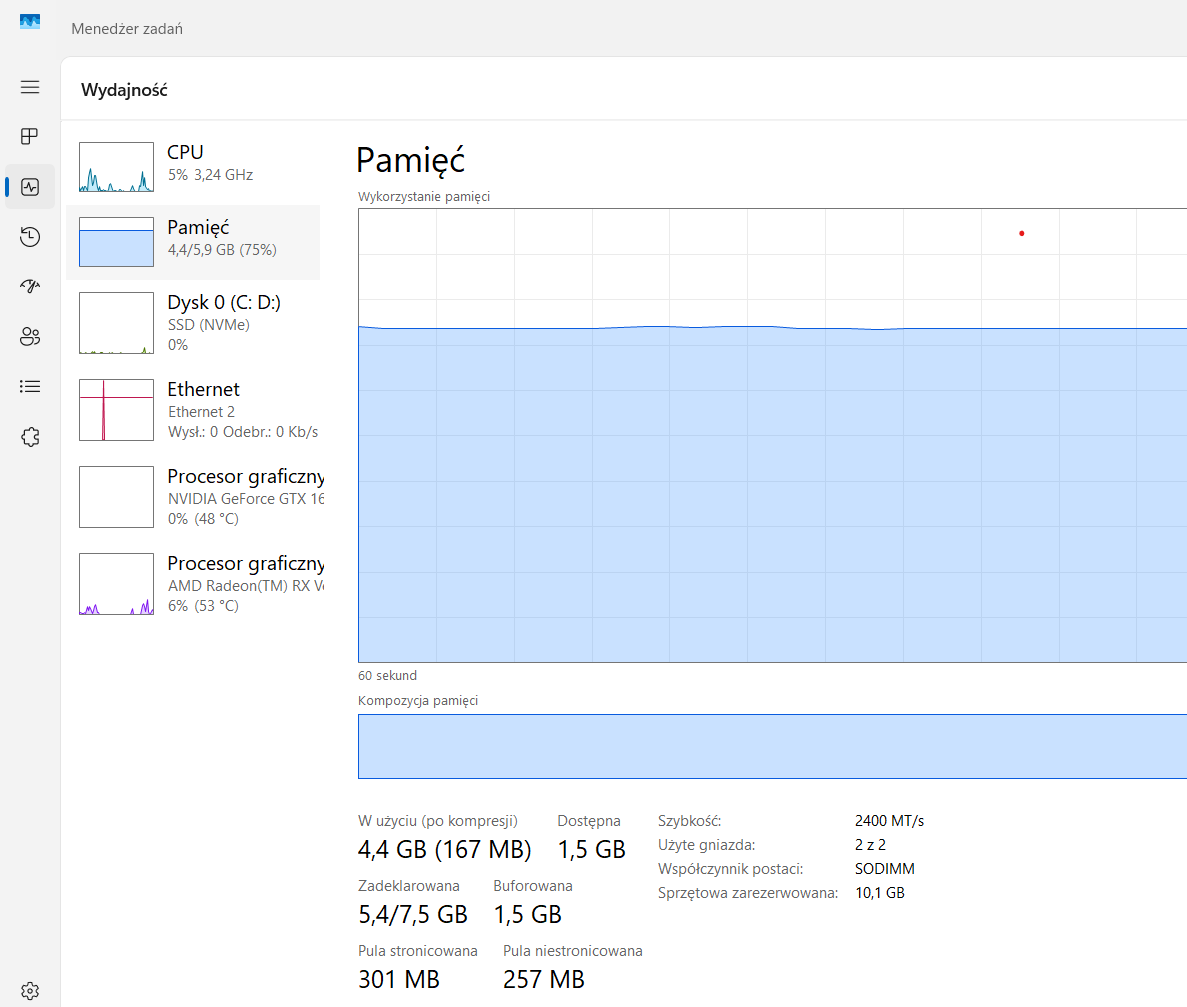Click the W użyciu 4,4 GB value
The image size is (1187, 1007).
coord(444,850)
